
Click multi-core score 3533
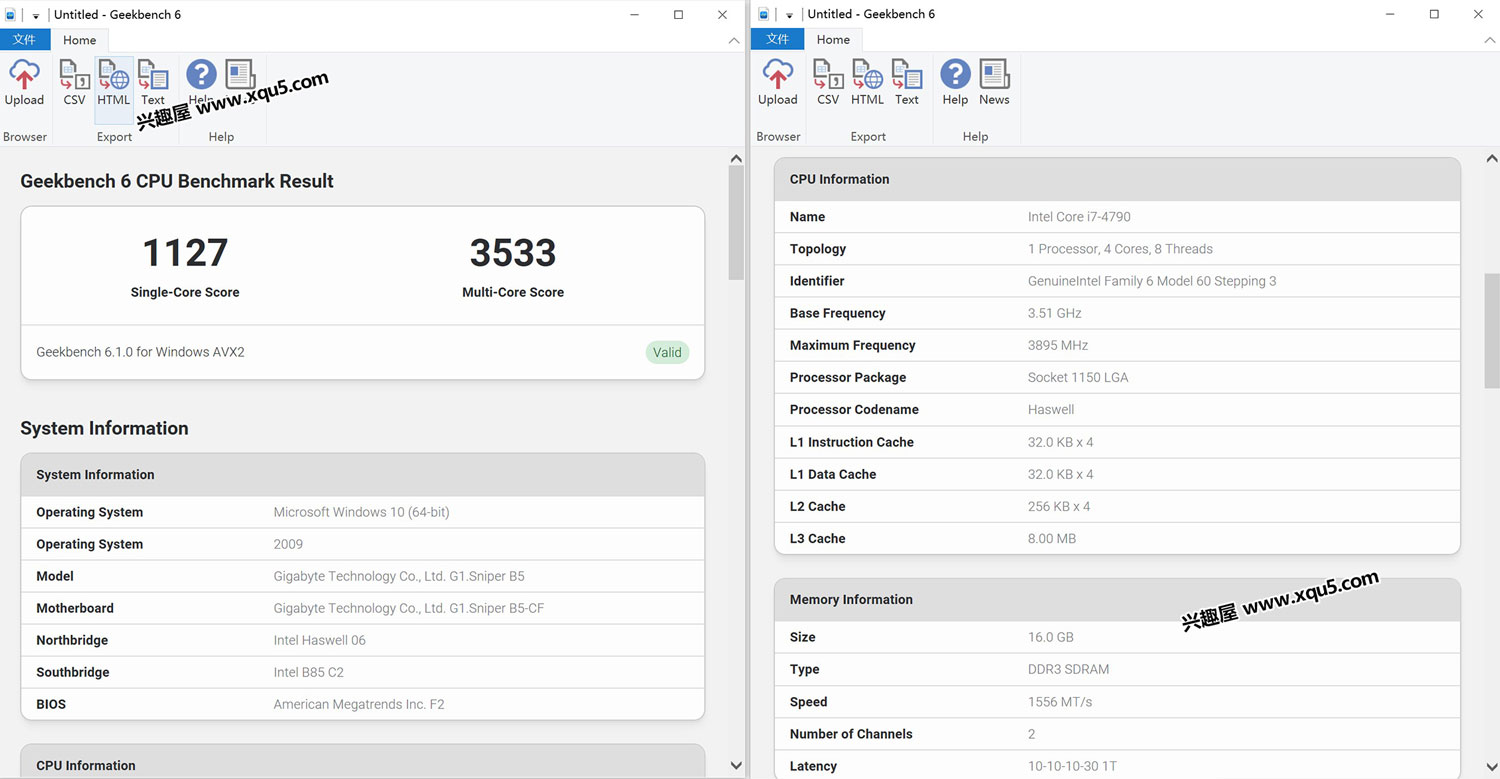click(513, 253)
